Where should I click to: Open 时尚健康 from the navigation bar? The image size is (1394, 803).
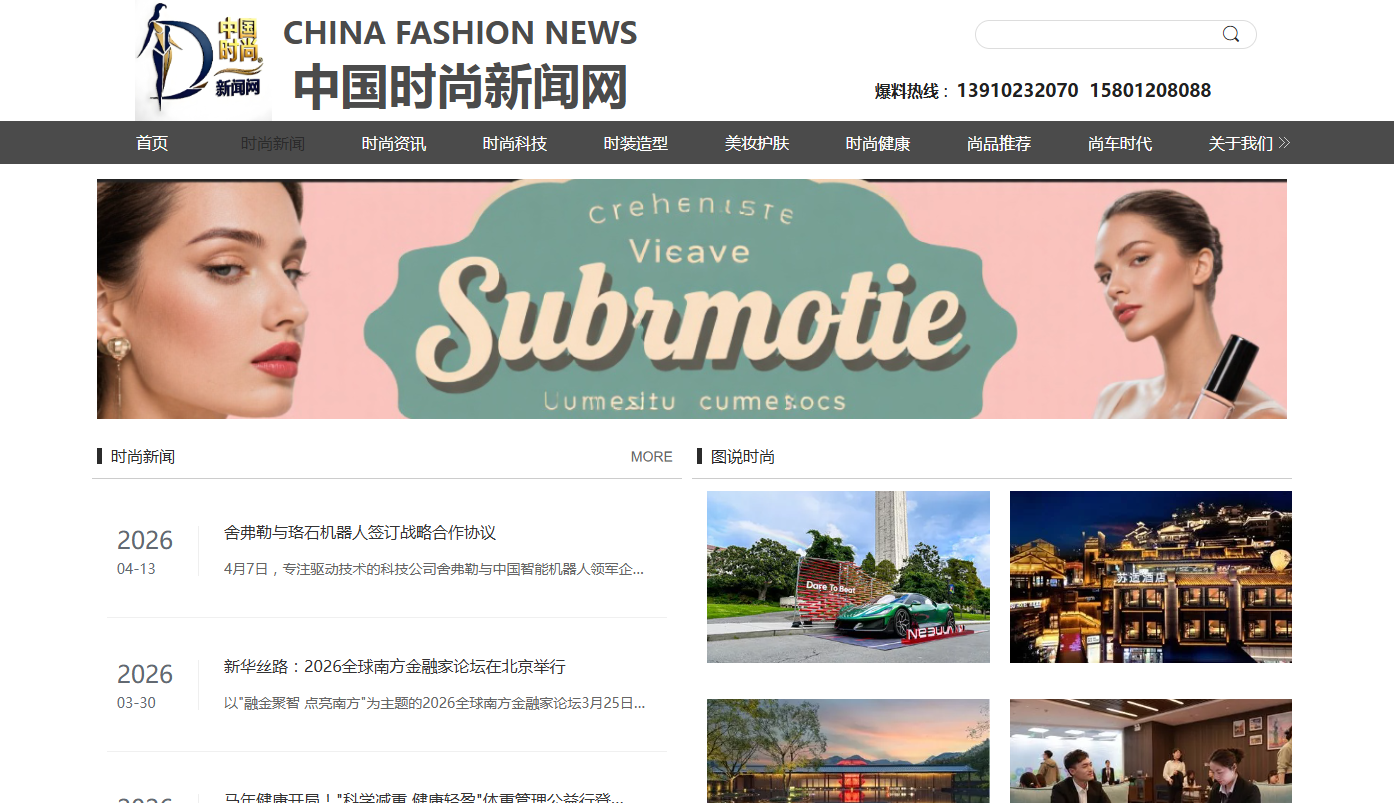pyautogui.click(x=878, y=143)
